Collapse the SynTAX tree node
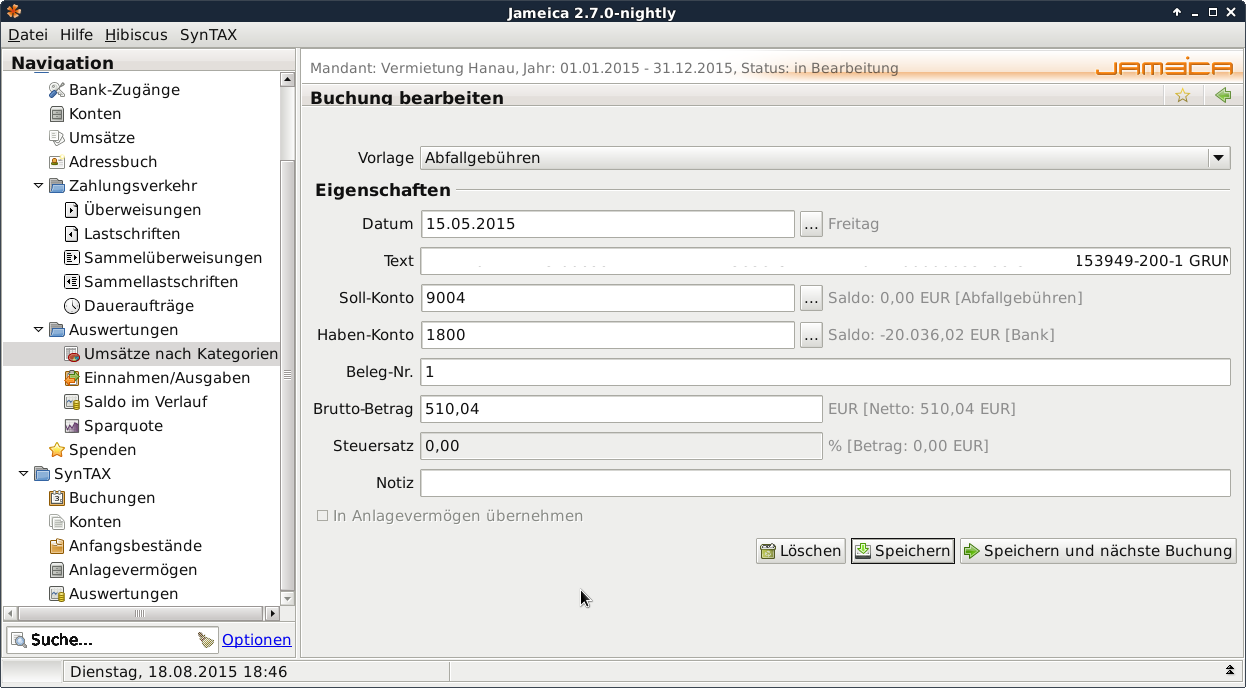The image size is (1246, 688). 24,474
